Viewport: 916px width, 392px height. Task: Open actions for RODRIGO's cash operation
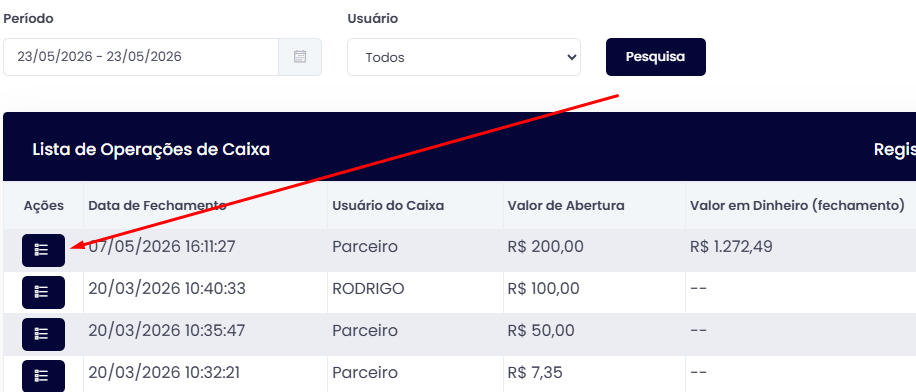click(x=43, y=292)
